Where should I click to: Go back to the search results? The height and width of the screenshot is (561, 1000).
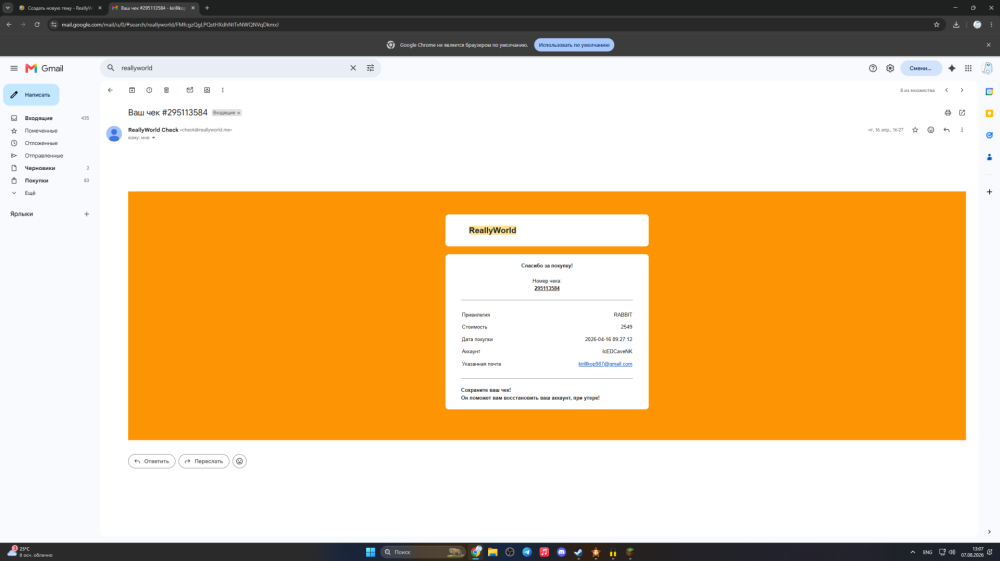pos(110,90)
